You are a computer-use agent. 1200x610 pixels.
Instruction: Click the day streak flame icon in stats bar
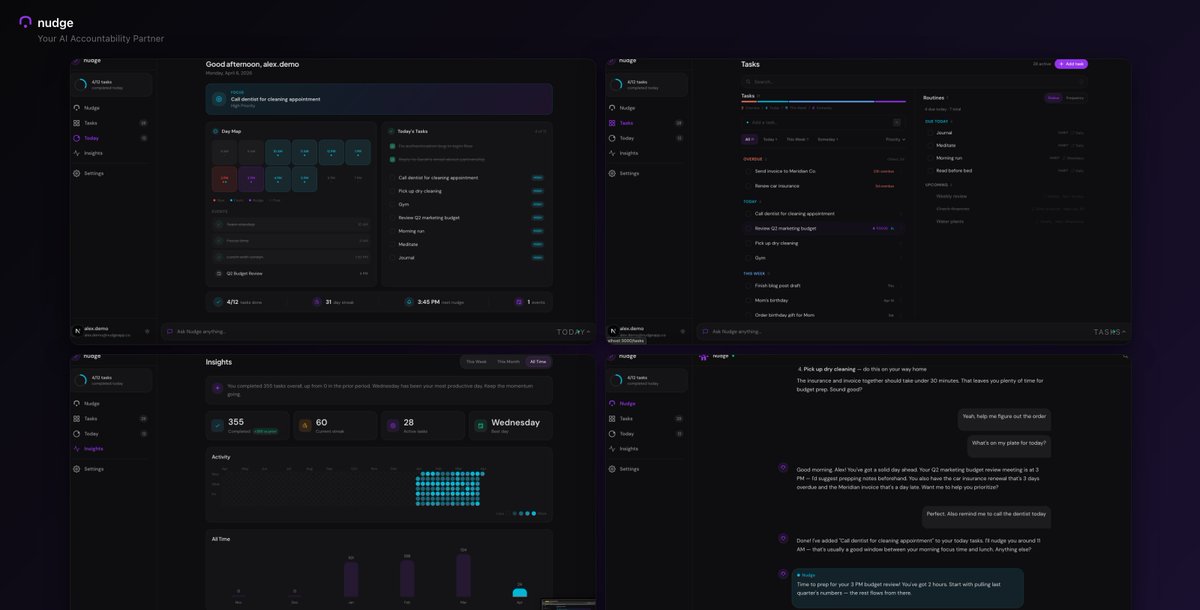click(317, 301)
